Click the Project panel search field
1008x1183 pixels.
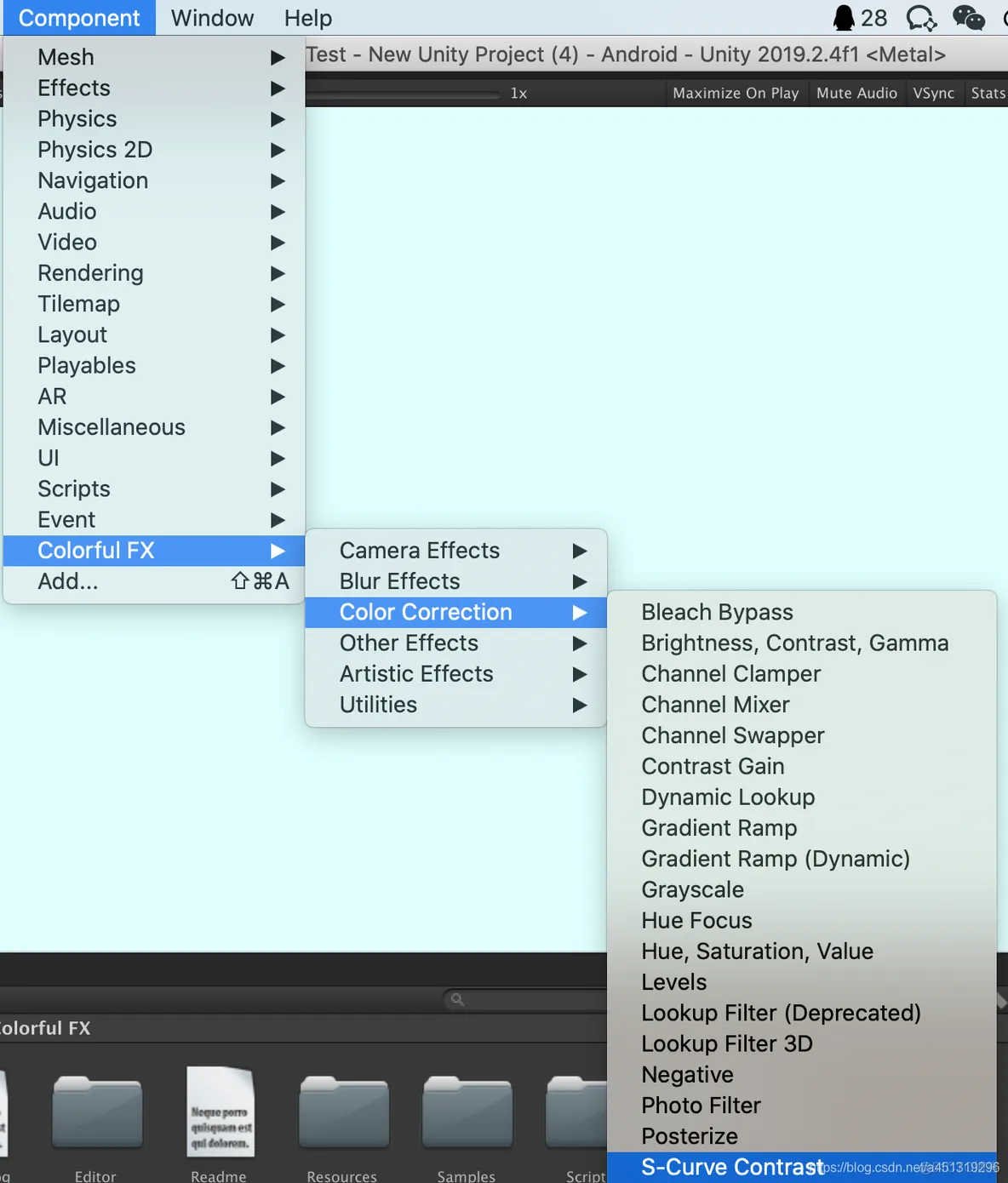tap(525, 999)
